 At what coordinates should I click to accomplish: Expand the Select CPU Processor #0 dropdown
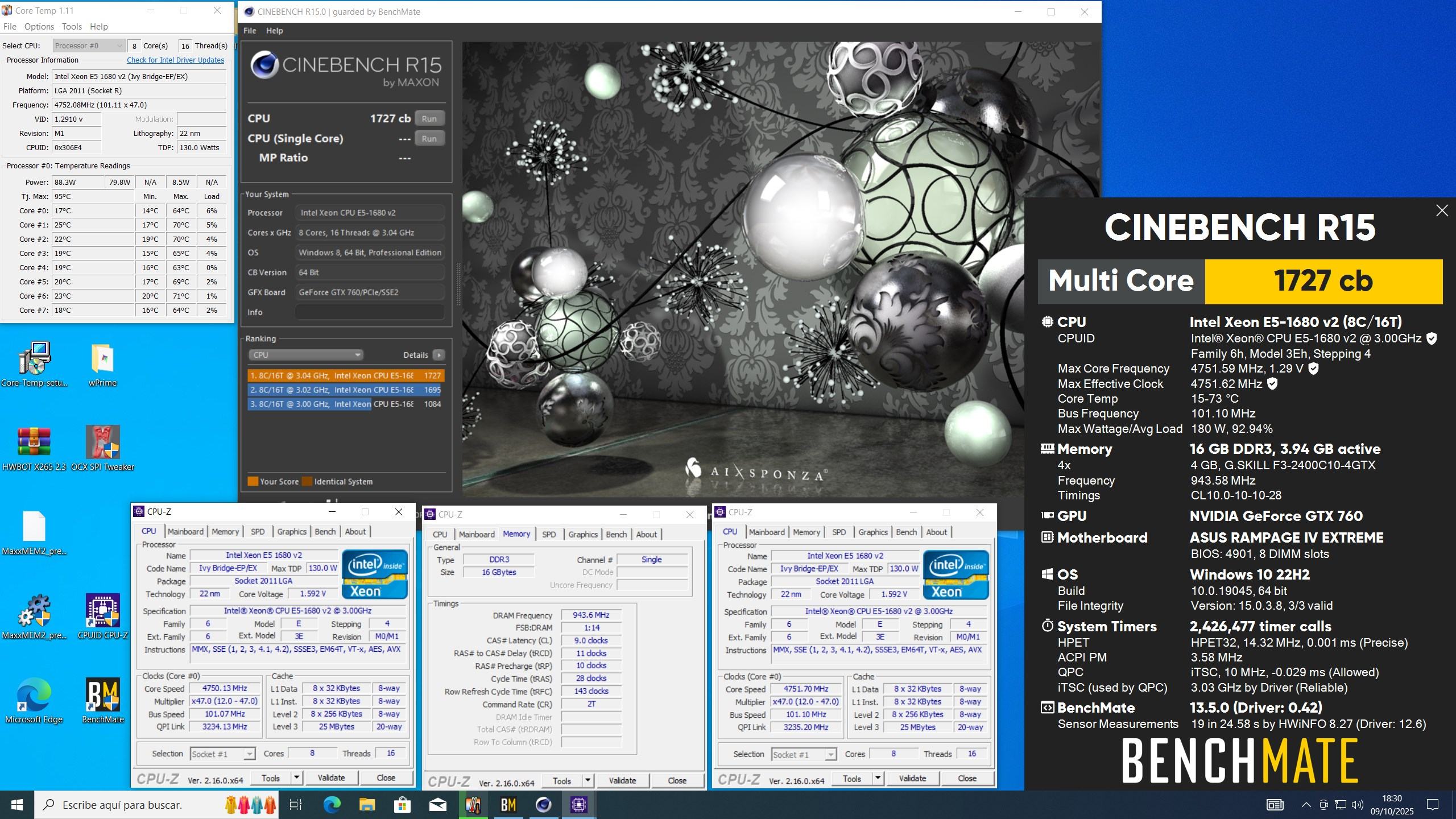point(89,45)
